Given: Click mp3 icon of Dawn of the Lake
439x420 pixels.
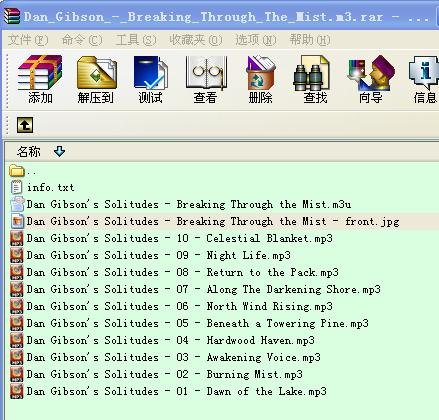Looking at the screenshot, I should (x=17, y=391).
